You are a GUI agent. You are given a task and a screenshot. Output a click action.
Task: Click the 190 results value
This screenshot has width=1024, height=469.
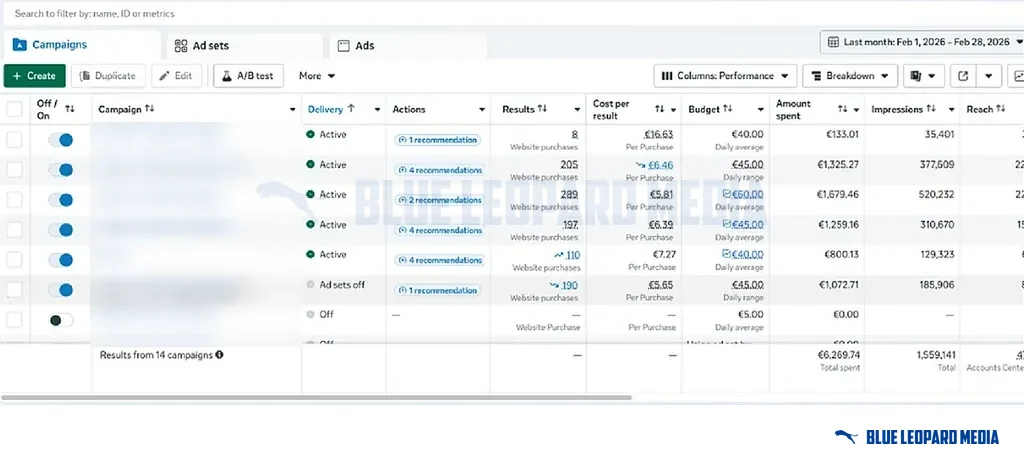569,285
